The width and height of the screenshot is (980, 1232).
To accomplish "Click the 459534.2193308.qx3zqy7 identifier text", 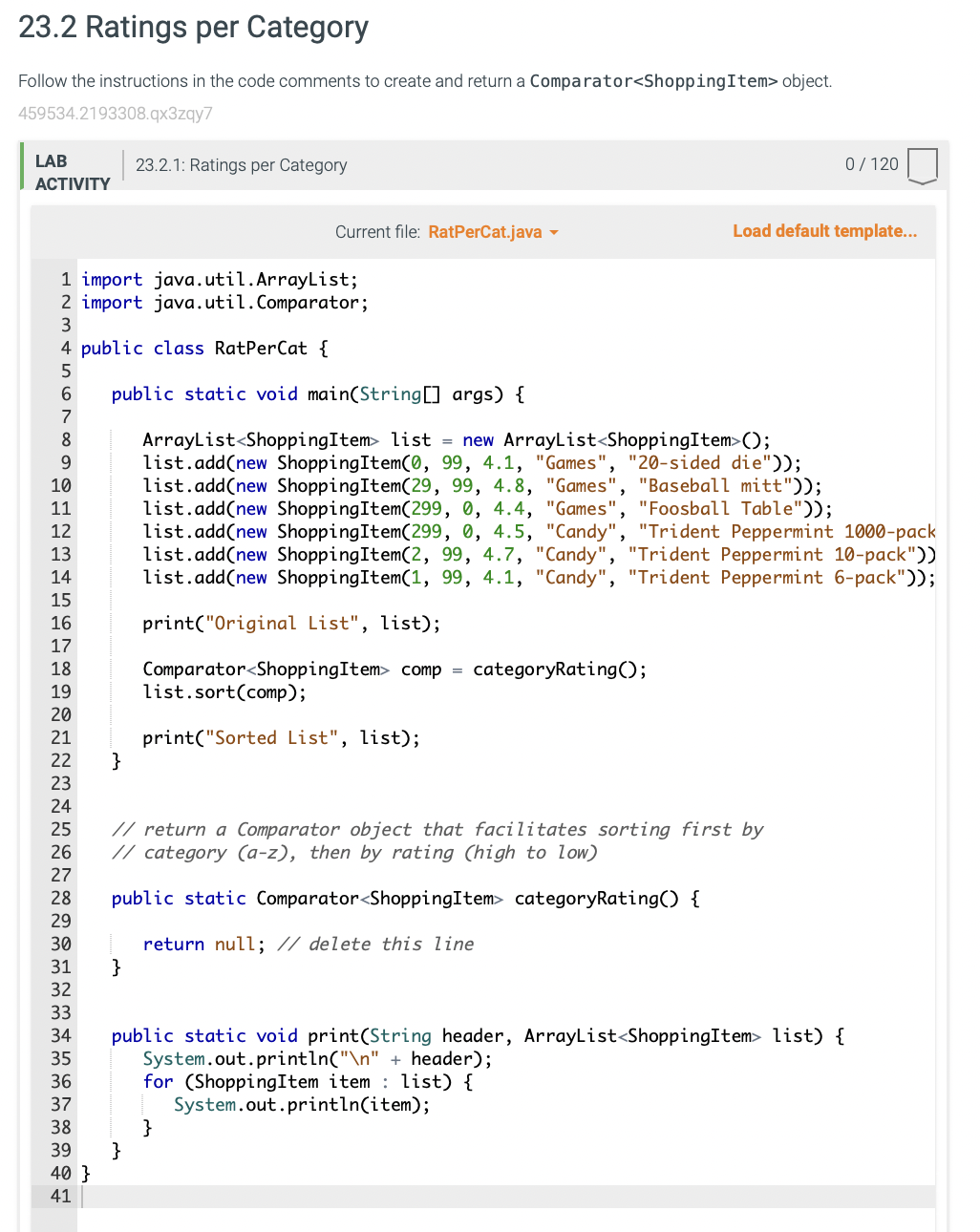I will [115, 114].
